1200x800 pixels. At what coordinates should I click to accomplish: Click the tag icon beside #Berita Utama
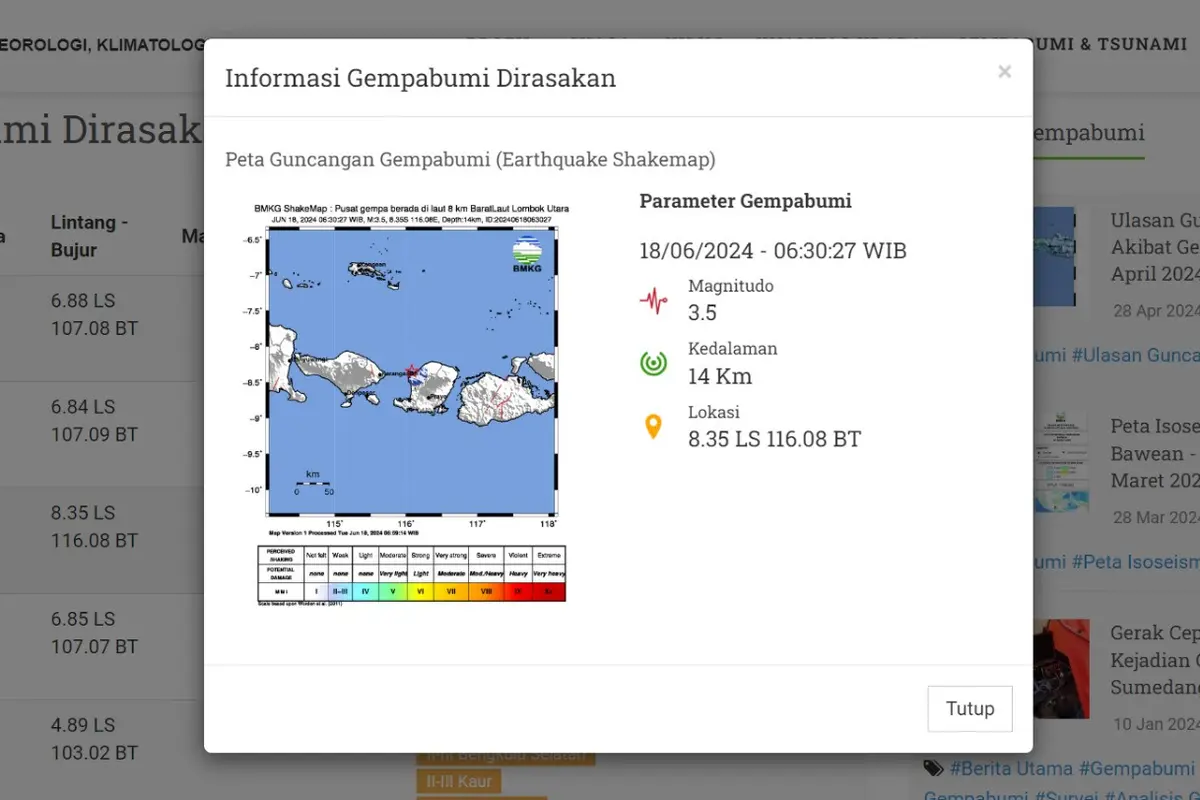point(934,768)
